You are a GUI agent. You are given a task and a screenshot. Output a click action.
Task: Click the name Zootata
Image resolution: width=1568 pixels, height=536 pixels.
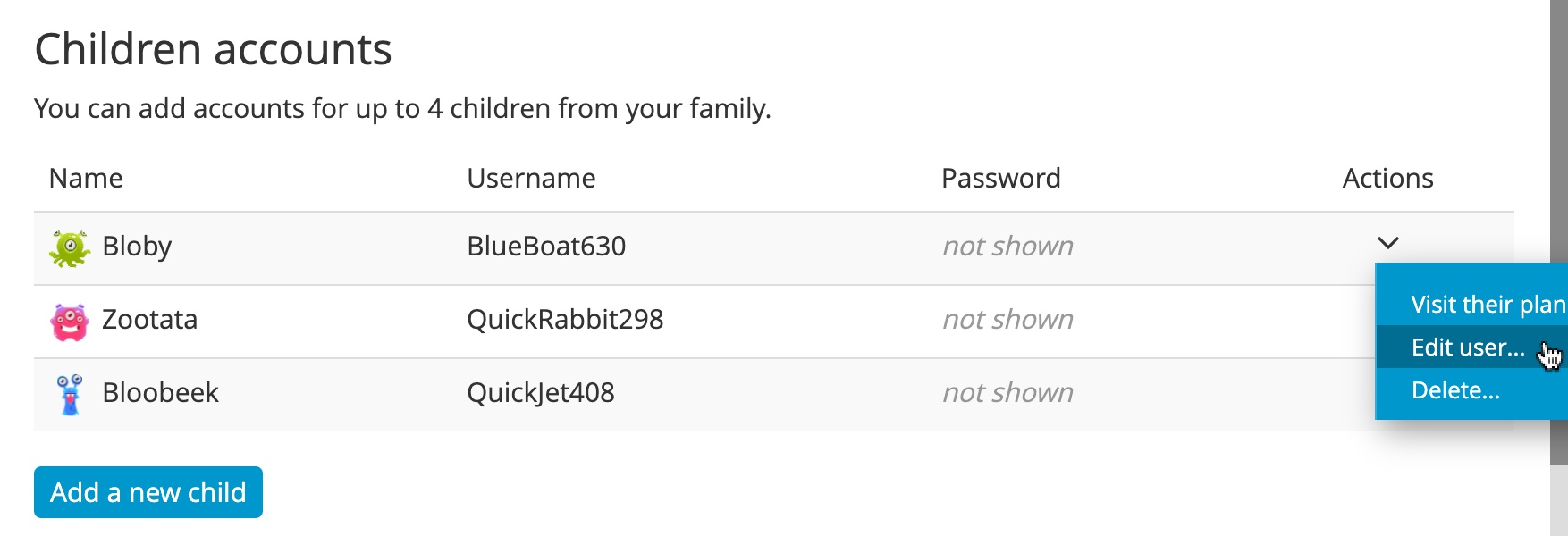click(x=149, y=320)
